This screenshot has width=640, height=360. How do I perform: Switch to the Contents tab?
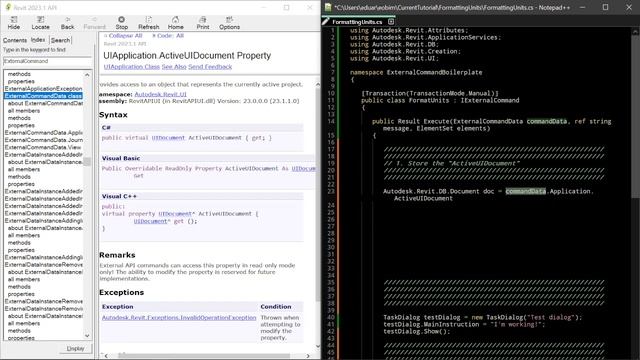(x=15, y=40)
